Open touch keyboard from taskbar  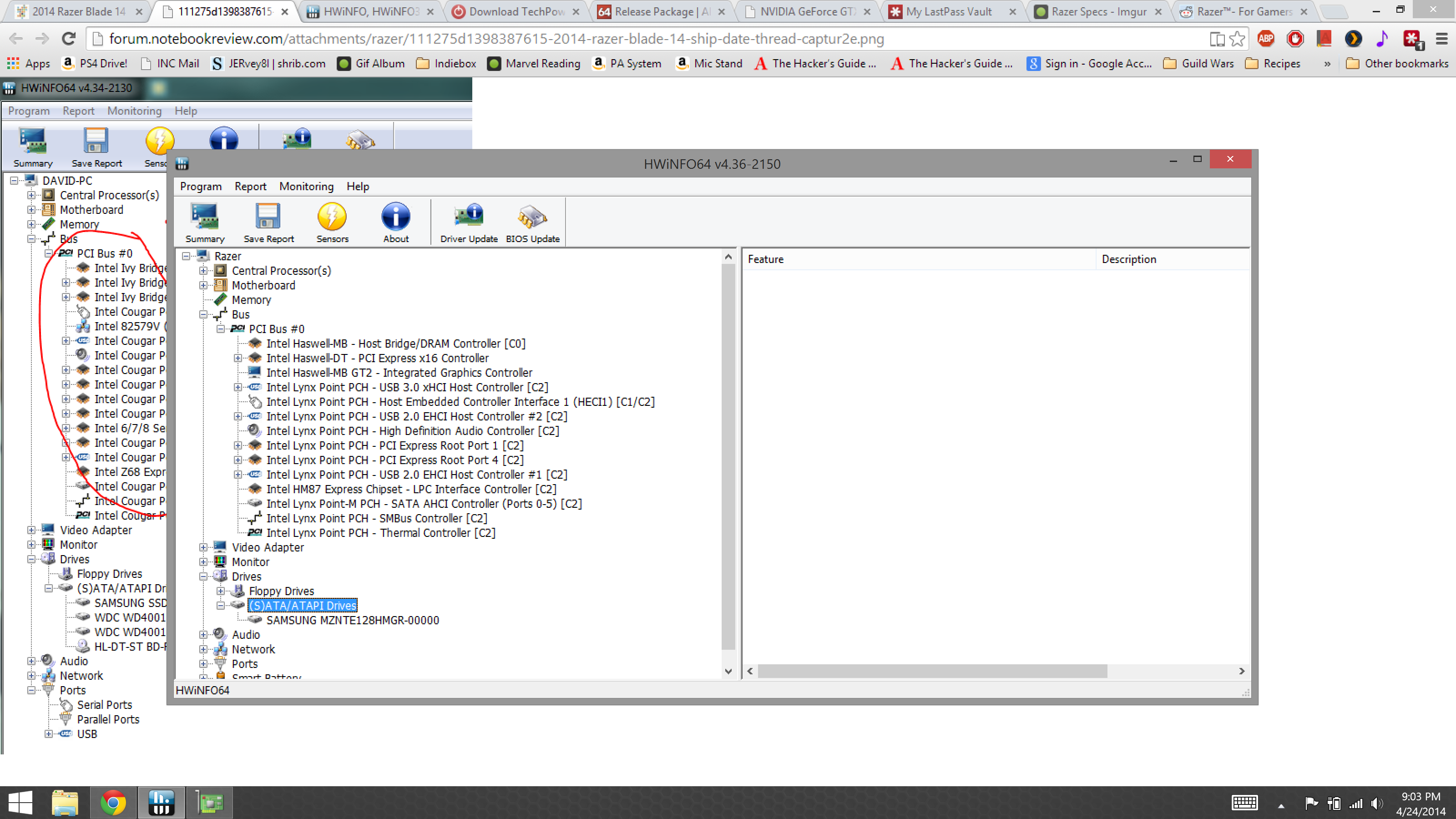pos(1244,803)
